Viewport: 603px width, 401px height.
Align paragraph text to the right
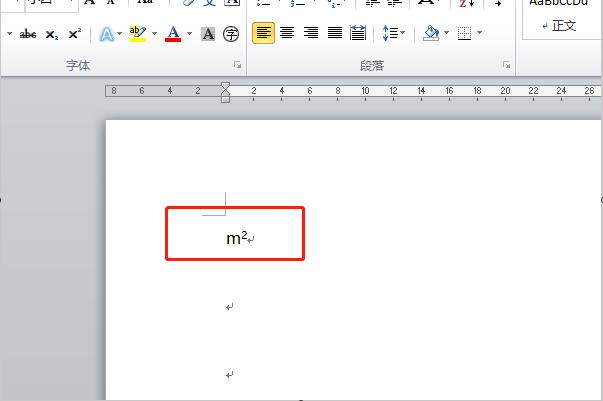point(311,33)
